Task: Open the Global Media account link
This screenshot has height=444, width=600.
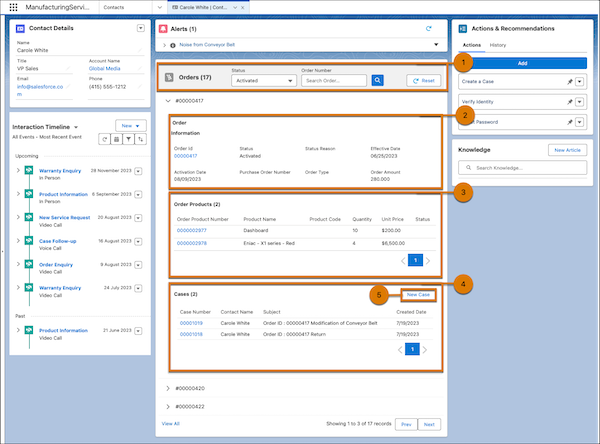Action: [x=104, y=69]
